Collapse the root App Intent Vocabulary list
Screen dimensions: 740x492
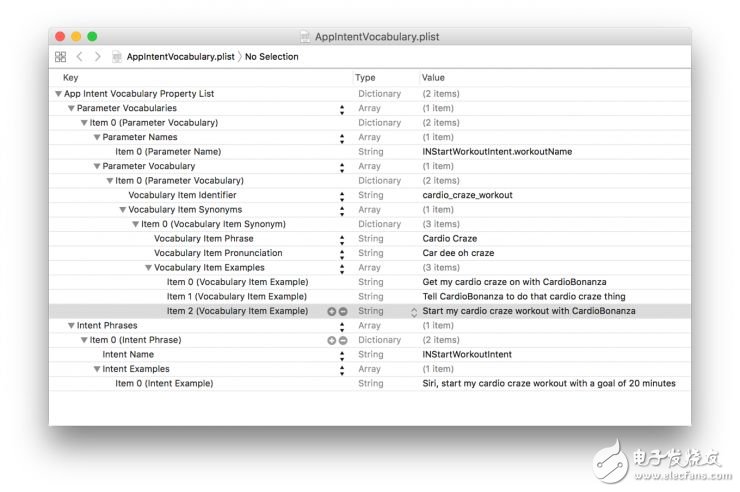click(x=59, y=94)
